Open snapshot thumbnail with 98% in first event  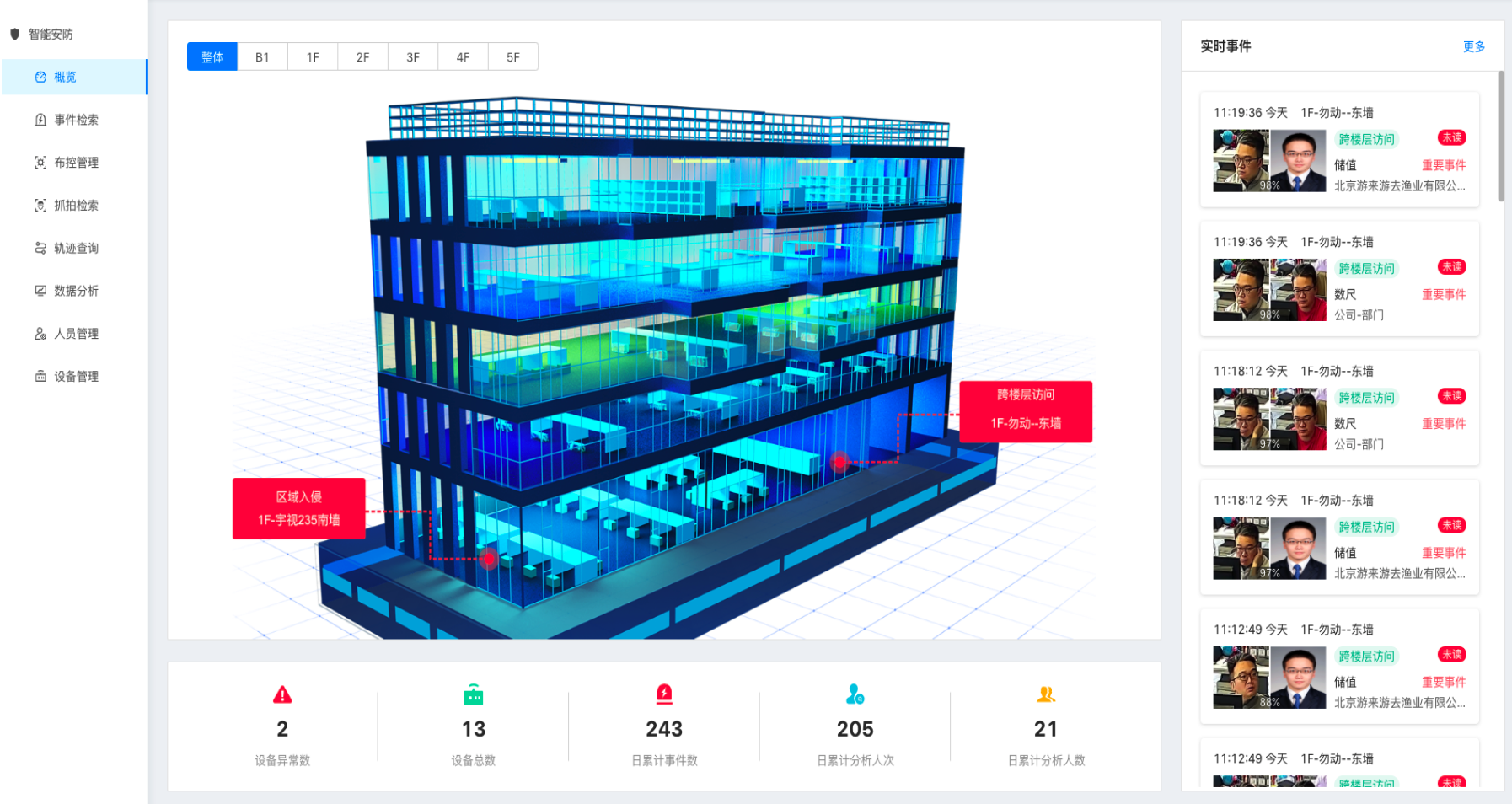[1241, 160]
